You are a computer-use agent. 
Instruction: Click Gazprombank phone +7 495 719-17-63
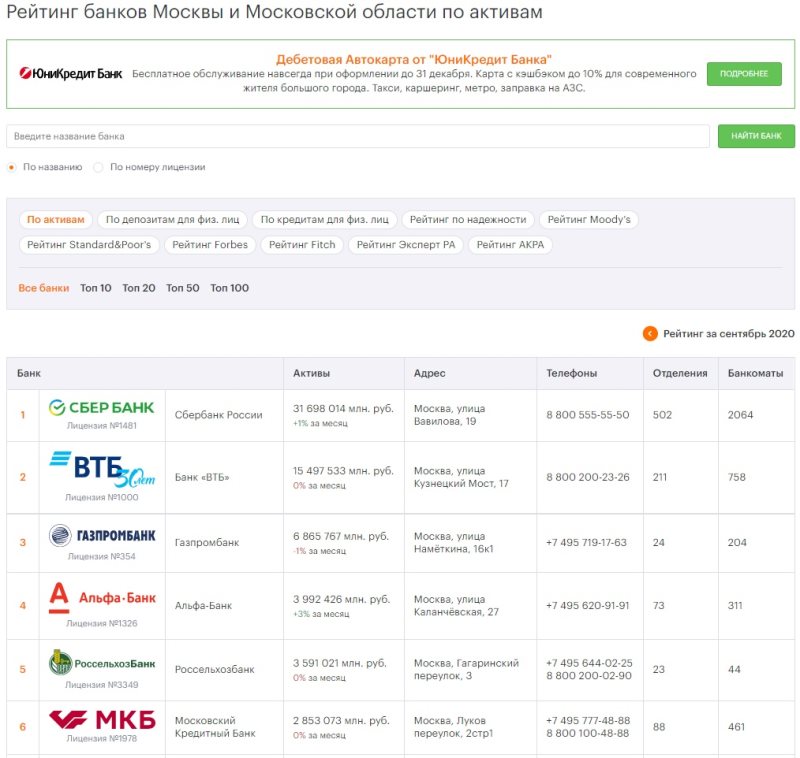586,542
